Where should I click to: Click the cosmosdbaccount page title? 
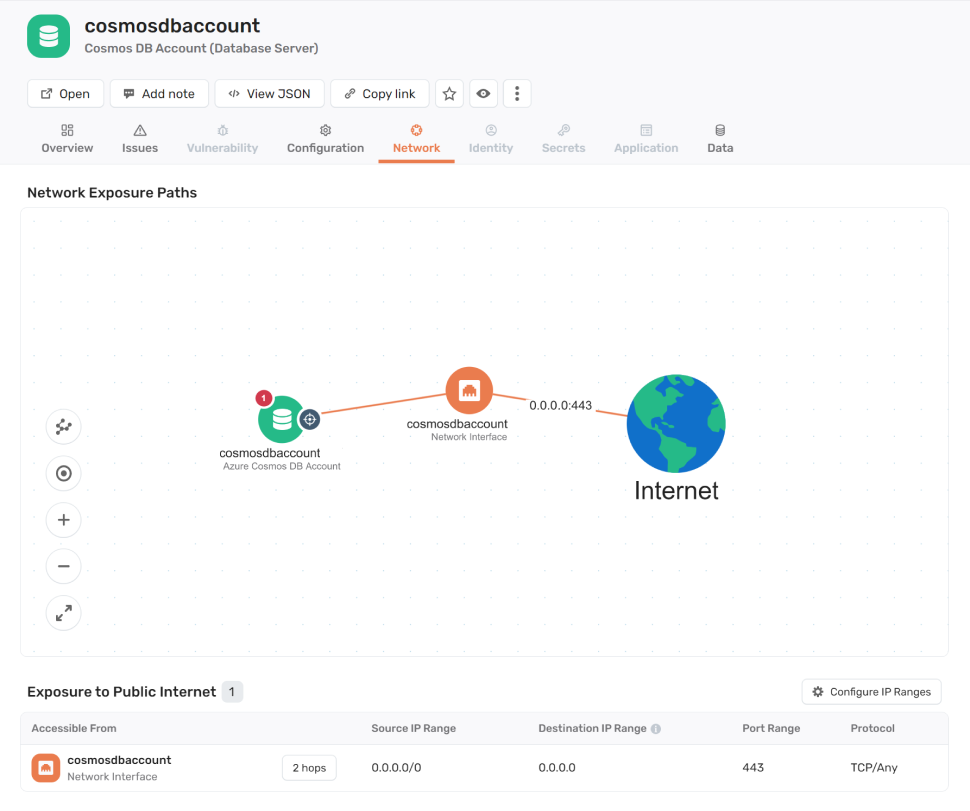pyautogui.click(x=172, y=25)
